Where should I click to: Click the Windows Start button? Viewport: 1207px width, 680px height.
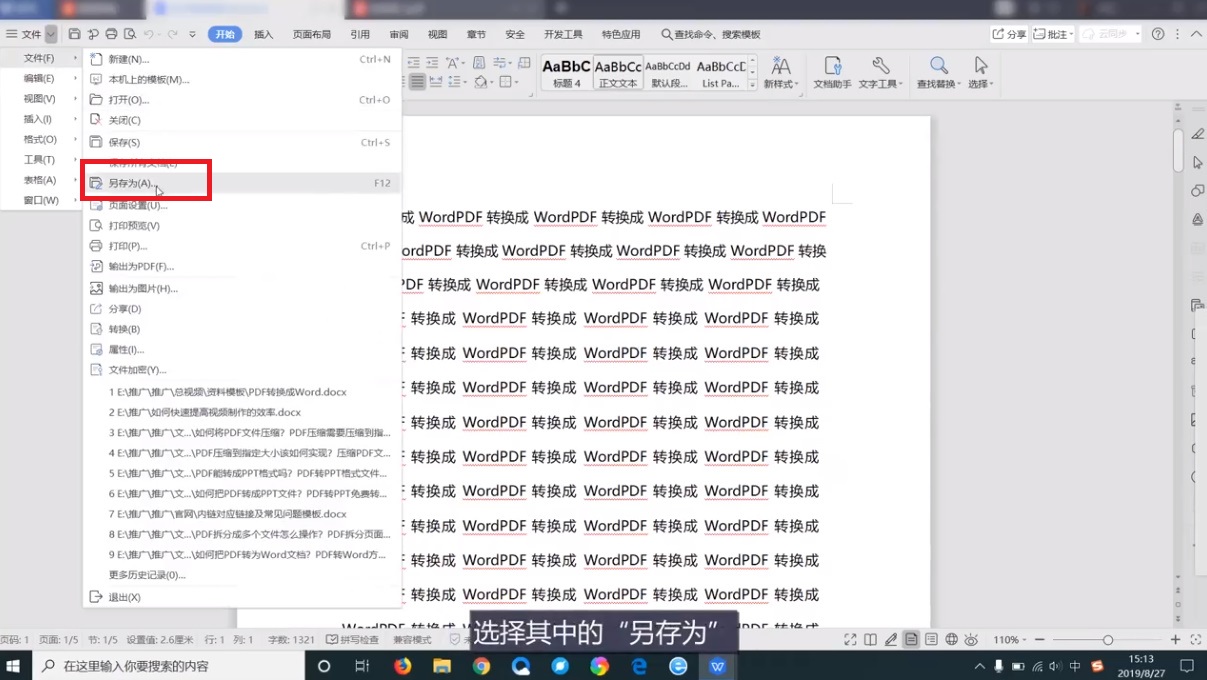[x=15, y=666]
